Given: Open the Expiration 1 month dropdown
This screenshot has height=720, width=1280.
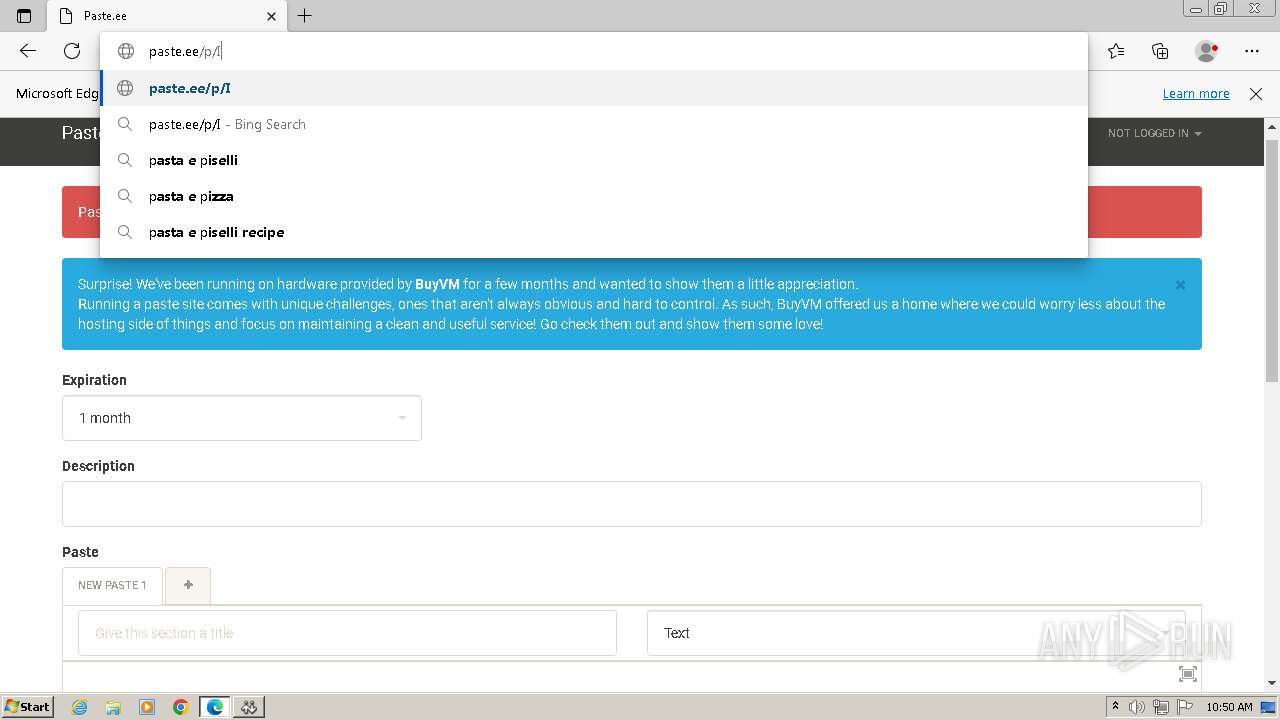Looking at the screenshot, I should [x=242, y=418].
